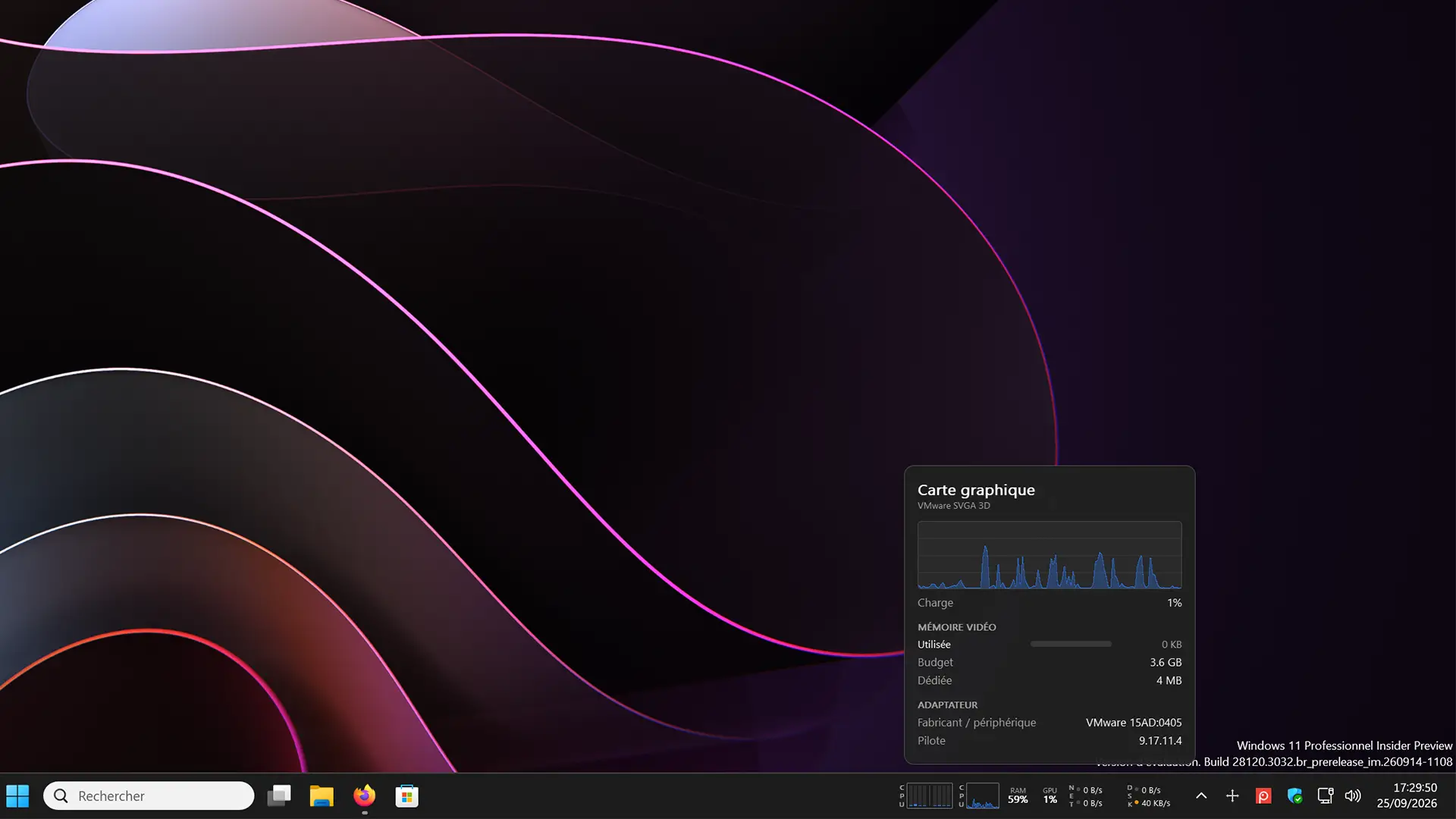Image resolution: width=1456 pixels, height=819 pixels.
Task: Click the CPU history graph monitor
Action: tap(978, 796)
